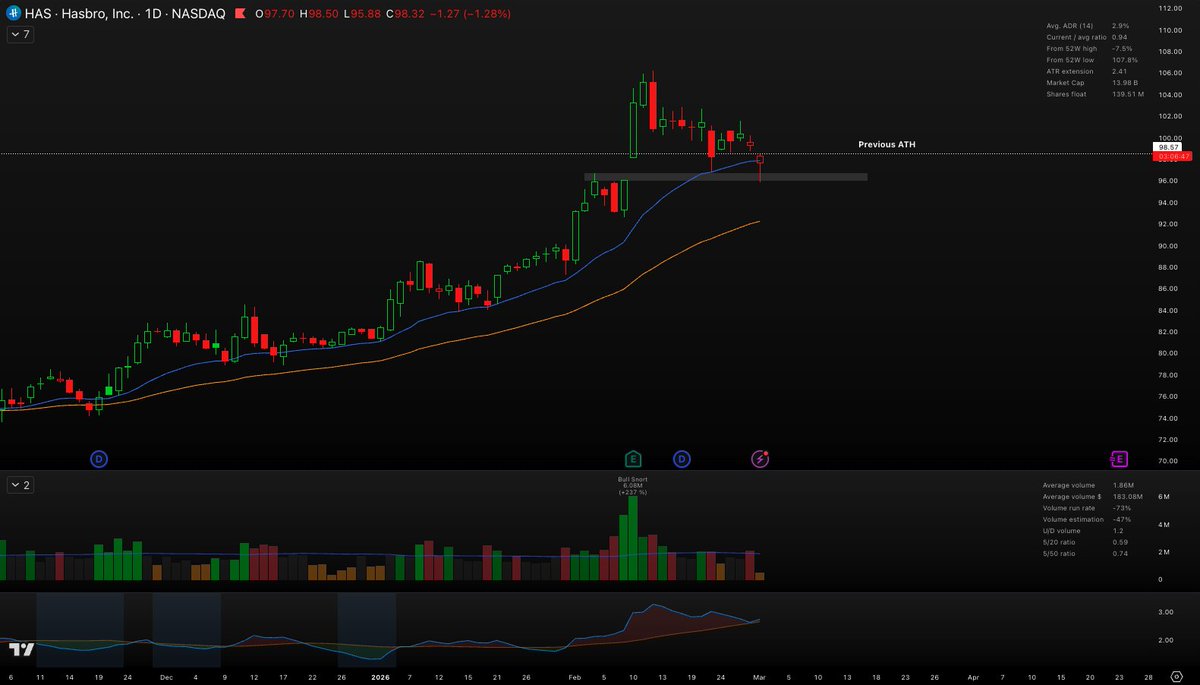The height and width of the screenshot is (685, 1200).
Task: Click the Previous ATH label on the chart
Action: [x=885, y=144]
